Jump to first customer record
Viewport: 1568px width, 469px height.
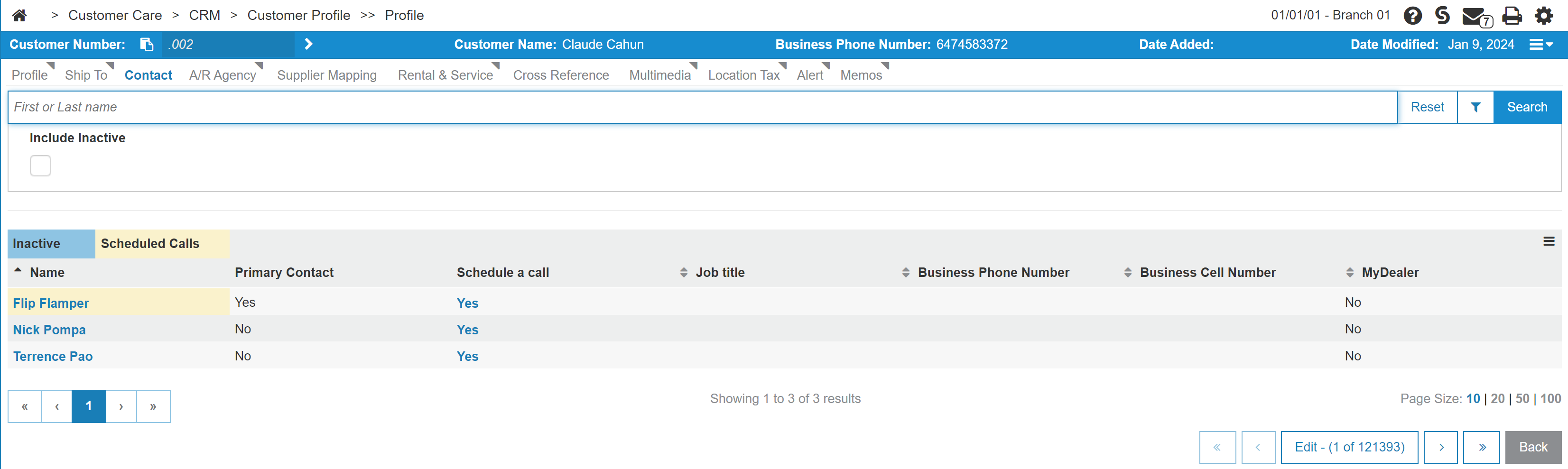1217,447
